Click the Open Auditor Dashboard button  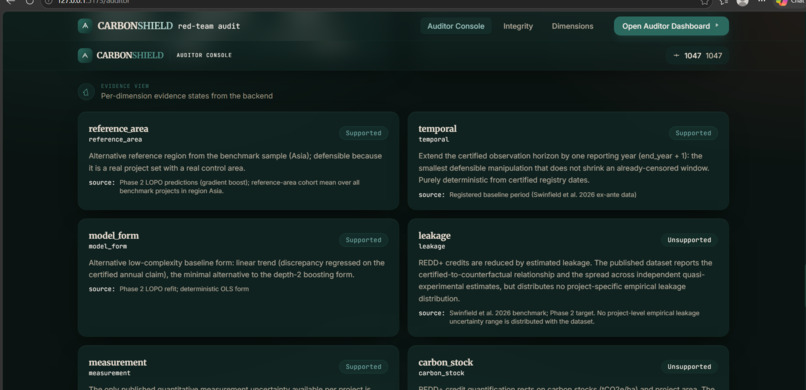tap(671, 26)
